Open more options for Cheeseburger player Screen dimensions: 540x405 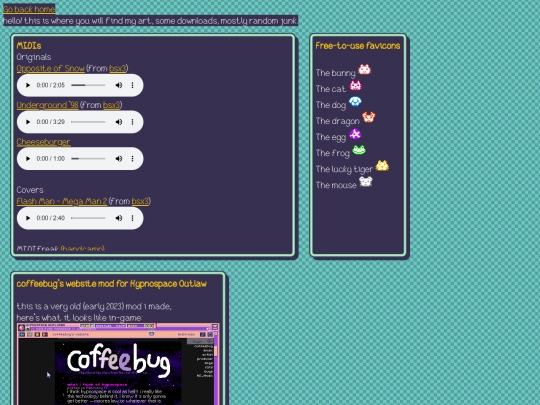pos(133,158)
